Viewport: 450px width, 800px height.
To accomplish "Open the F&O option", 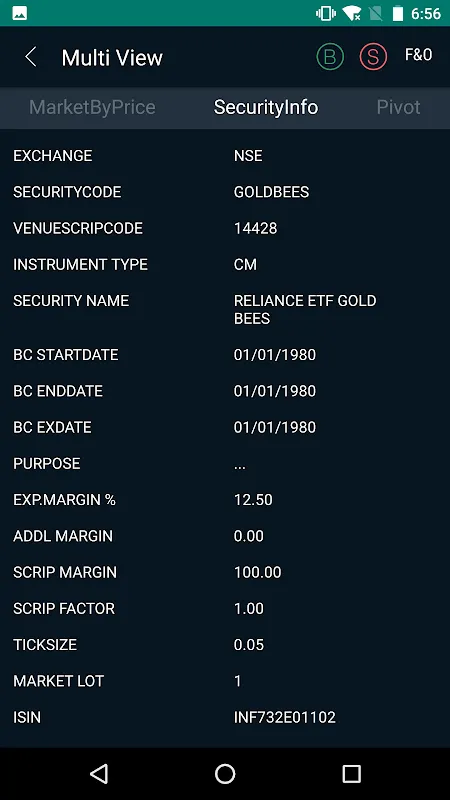I will 418,55.
